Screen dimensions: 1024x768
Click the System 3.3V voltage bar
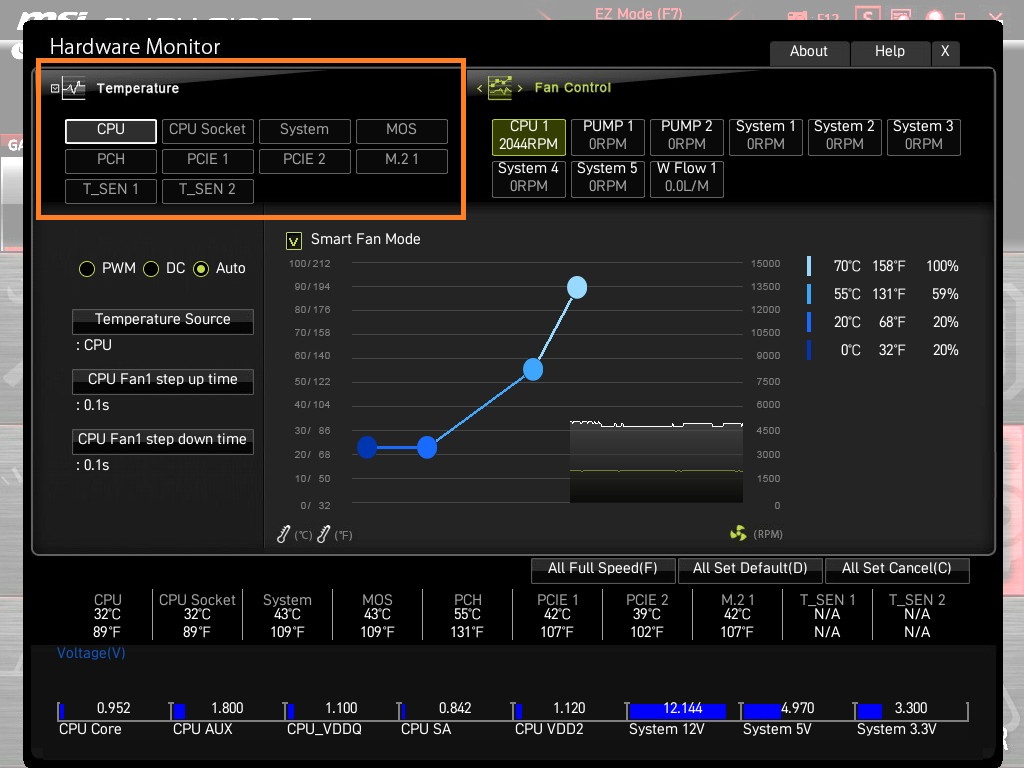pyautogui.click(x=870, y=711)
